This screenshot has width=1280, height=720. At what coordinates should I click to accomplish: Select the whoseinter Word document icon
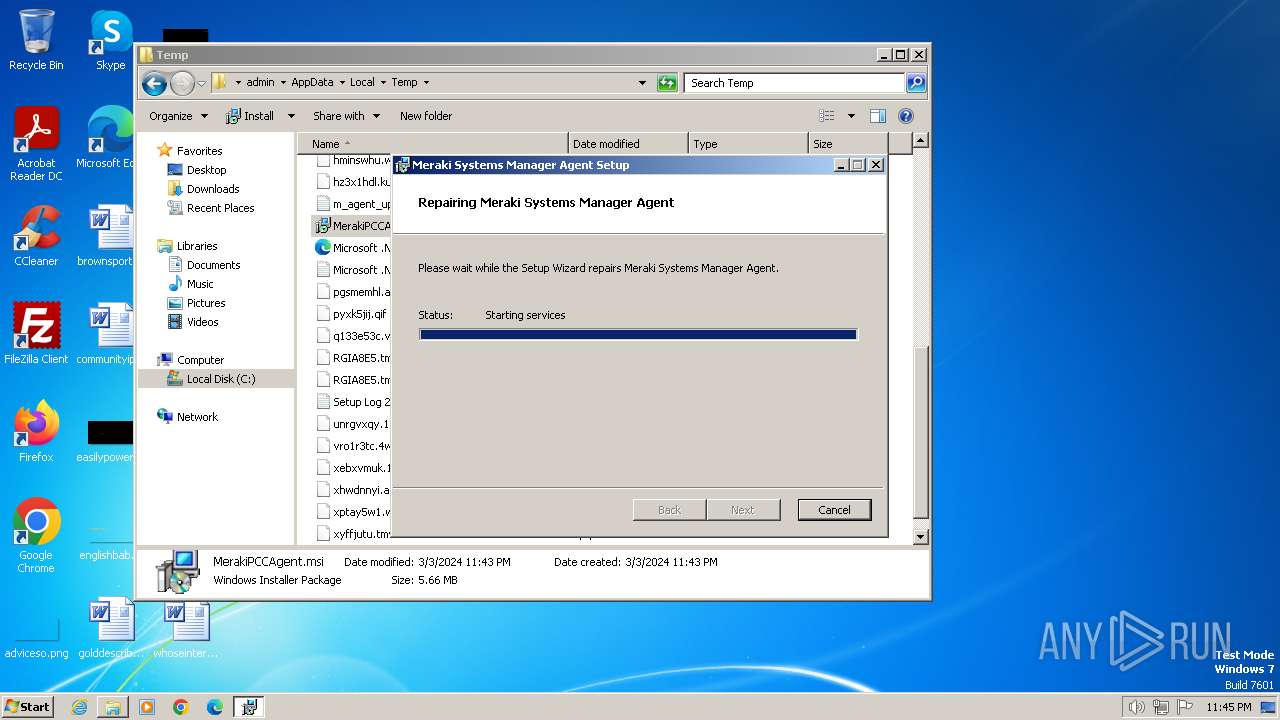point(186,628)
